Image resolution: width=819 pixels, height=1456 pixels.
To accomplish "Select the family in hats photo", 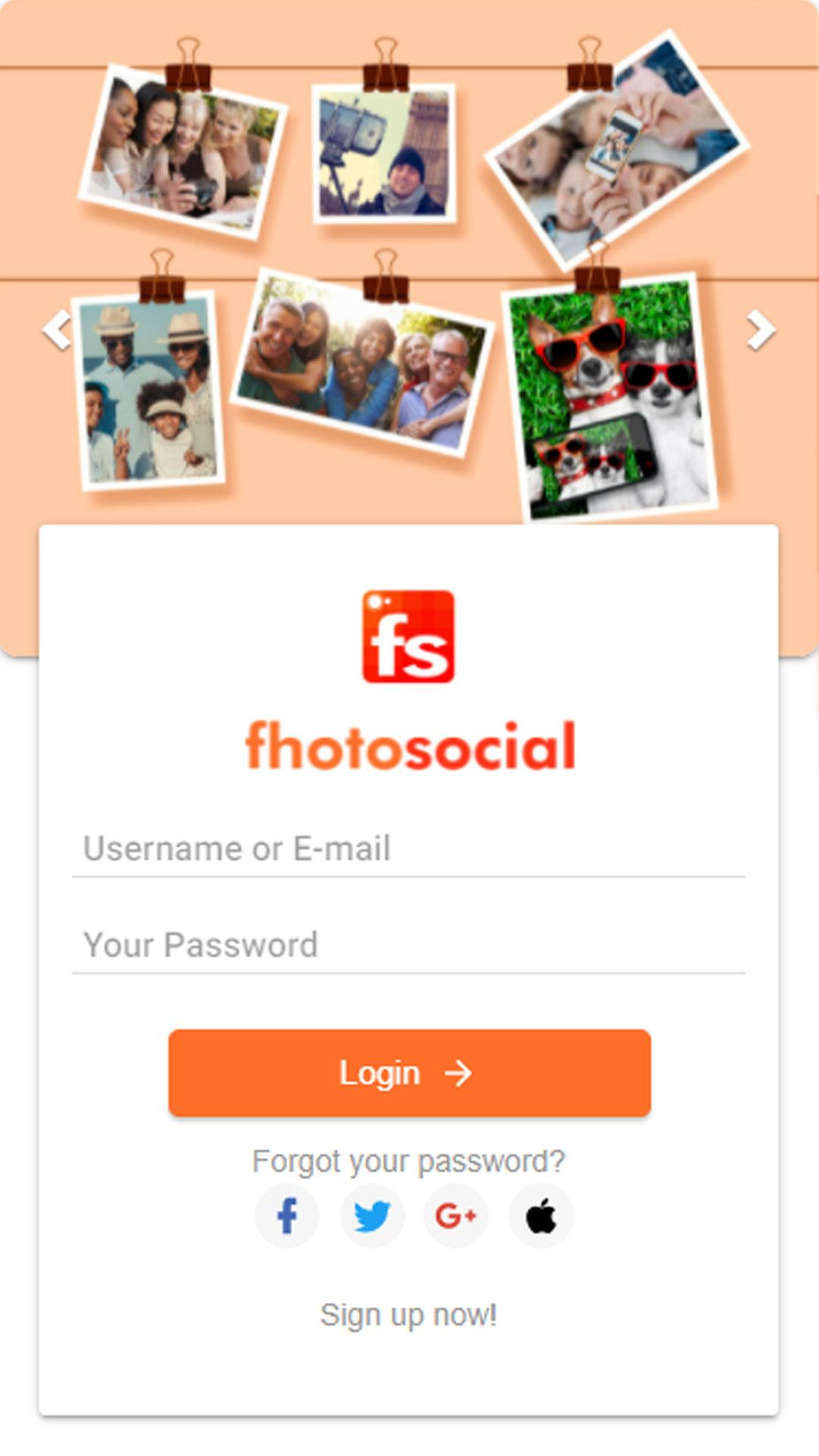I will (x=149, y=389).
